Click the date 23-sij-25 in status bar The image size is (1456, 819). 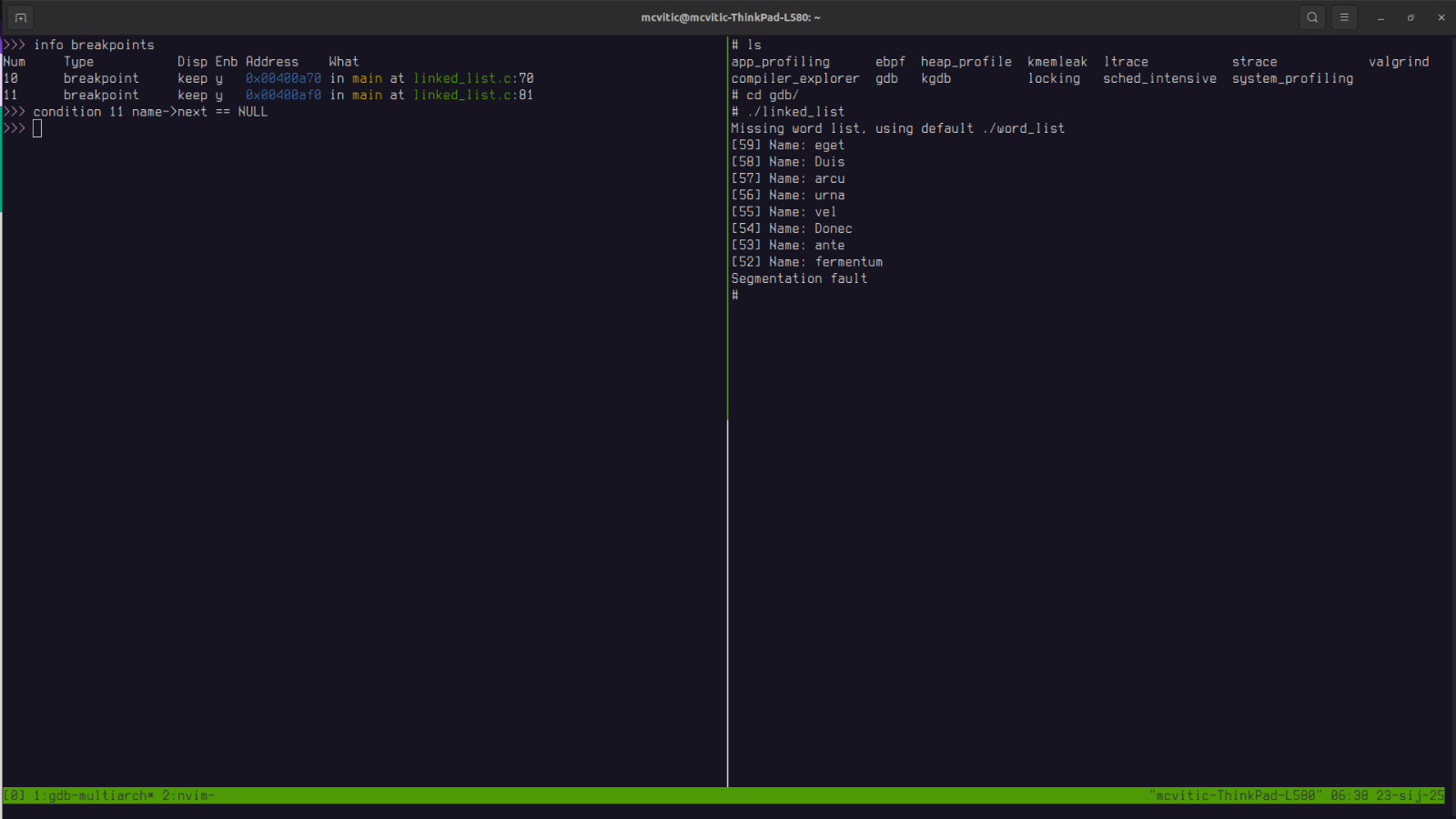tap(1410, 795)
